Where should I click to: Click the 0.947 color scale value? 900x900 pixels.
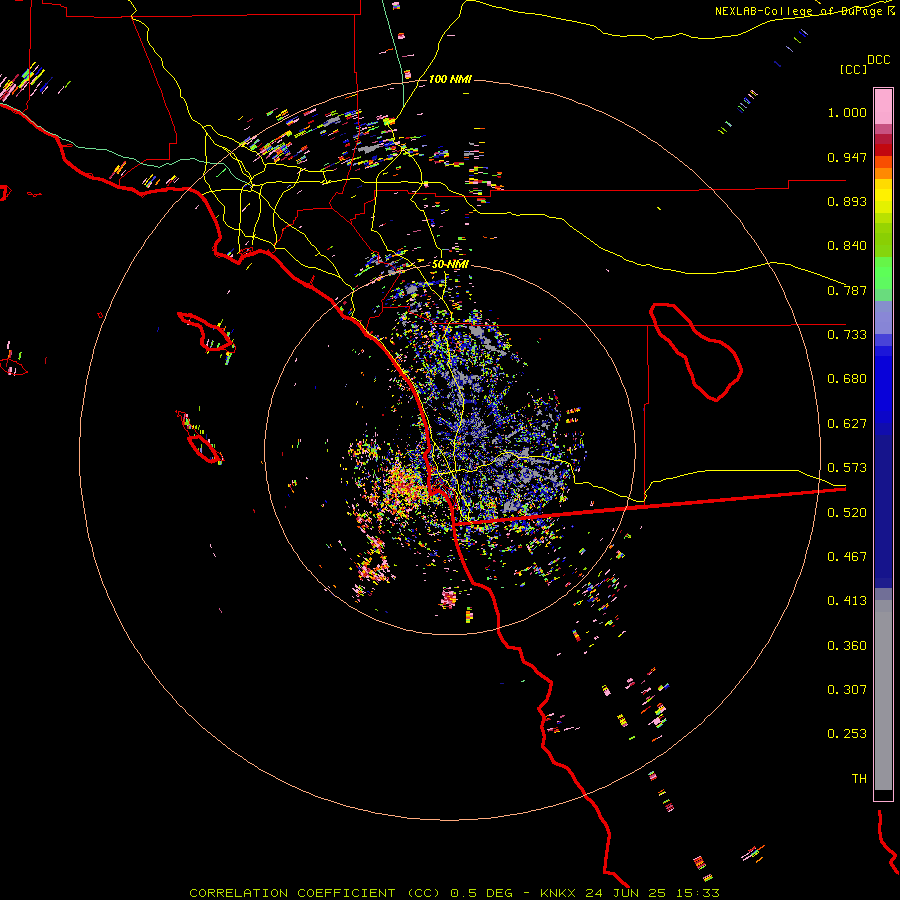point(847,157)
